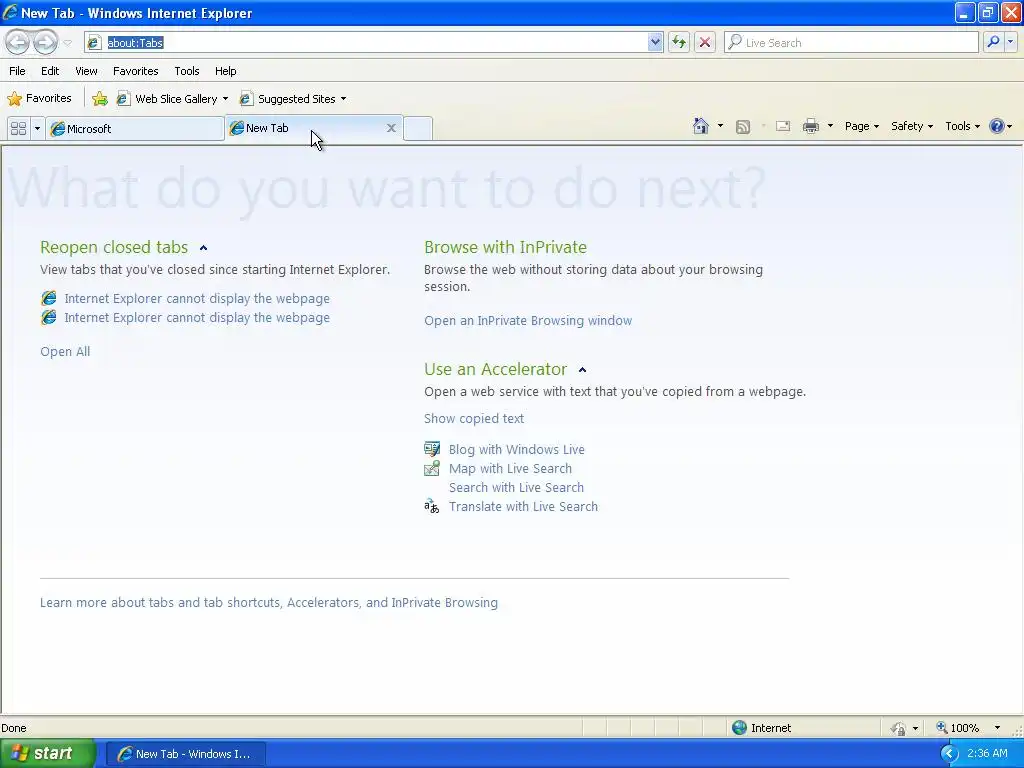
Task: Open the recent pages dropdown beside Forward
Action: click(x=67, y=43)
